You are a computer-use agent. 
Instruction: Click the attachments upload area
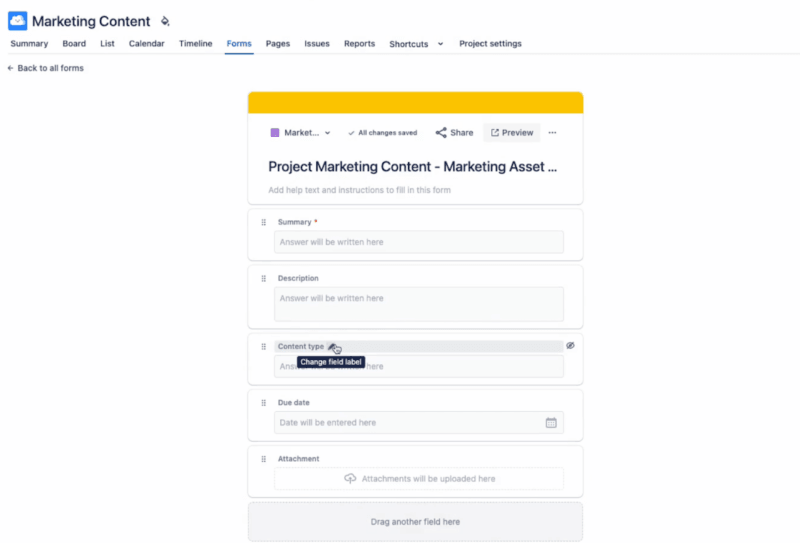click(419, 479)
